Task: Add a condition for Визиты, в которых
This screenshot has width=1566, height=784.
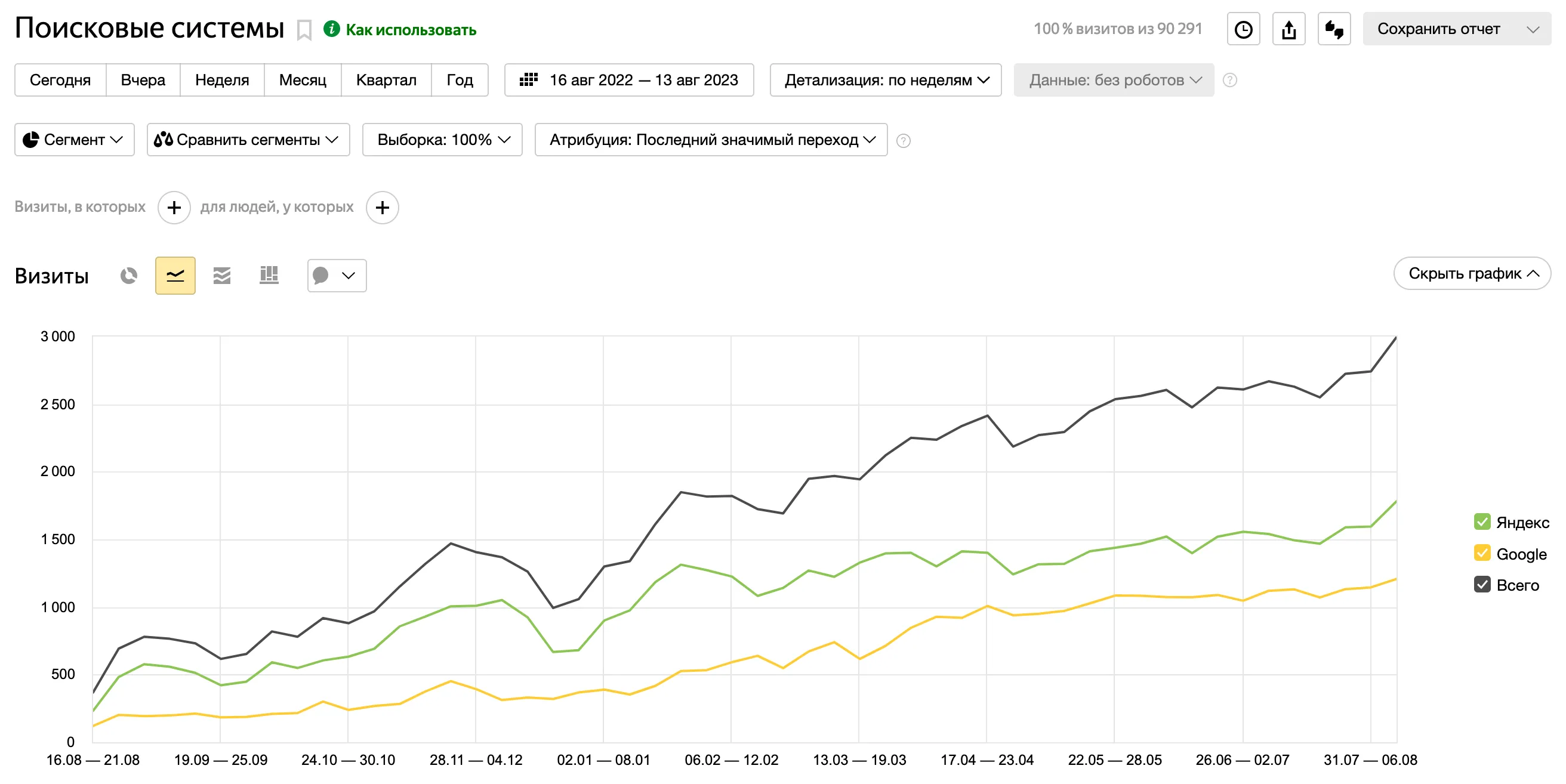Action: 174,208
